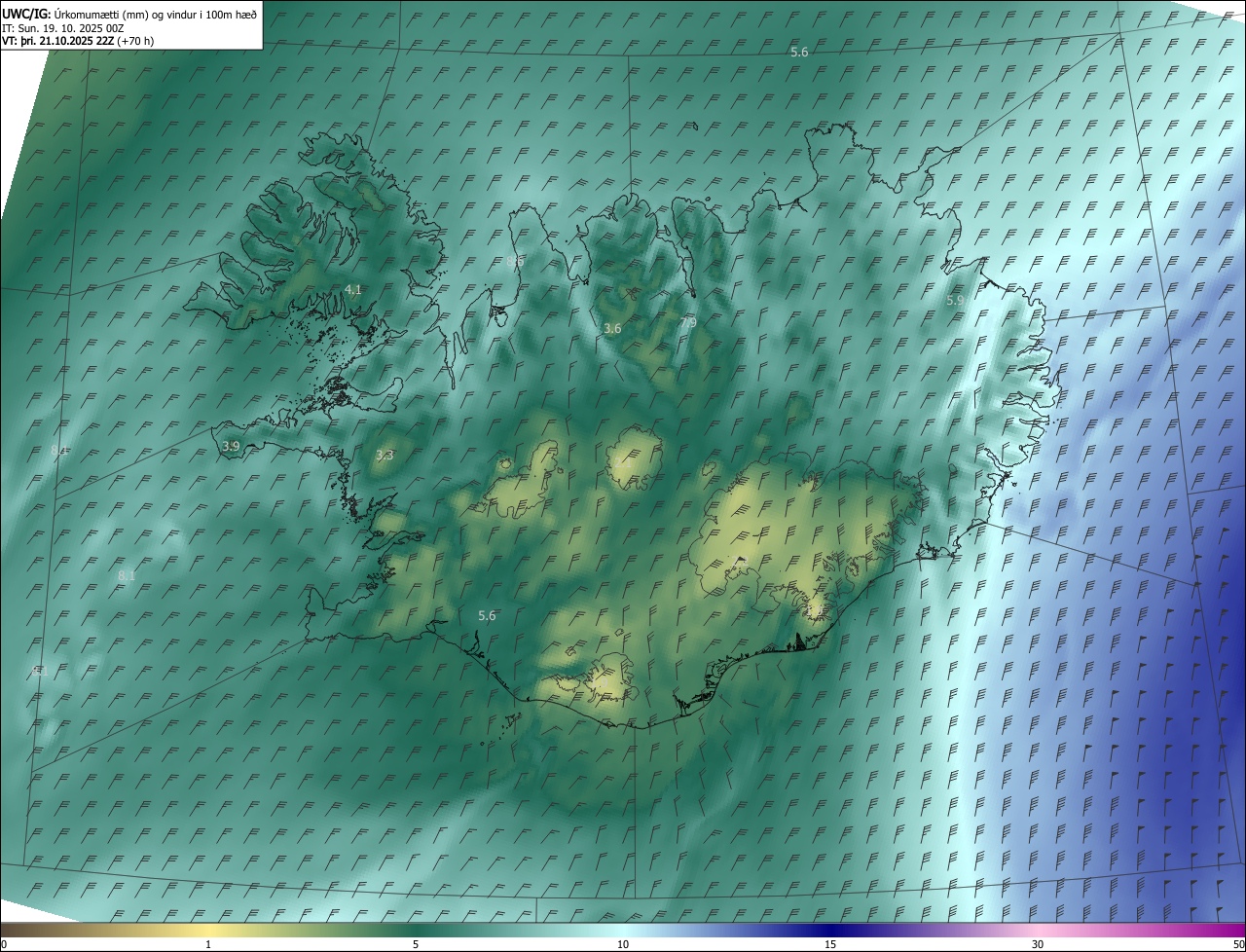Screen dimensions: 1246x952
Task: Click the dark green colorbar segment above 5
Action: point(416,930)
